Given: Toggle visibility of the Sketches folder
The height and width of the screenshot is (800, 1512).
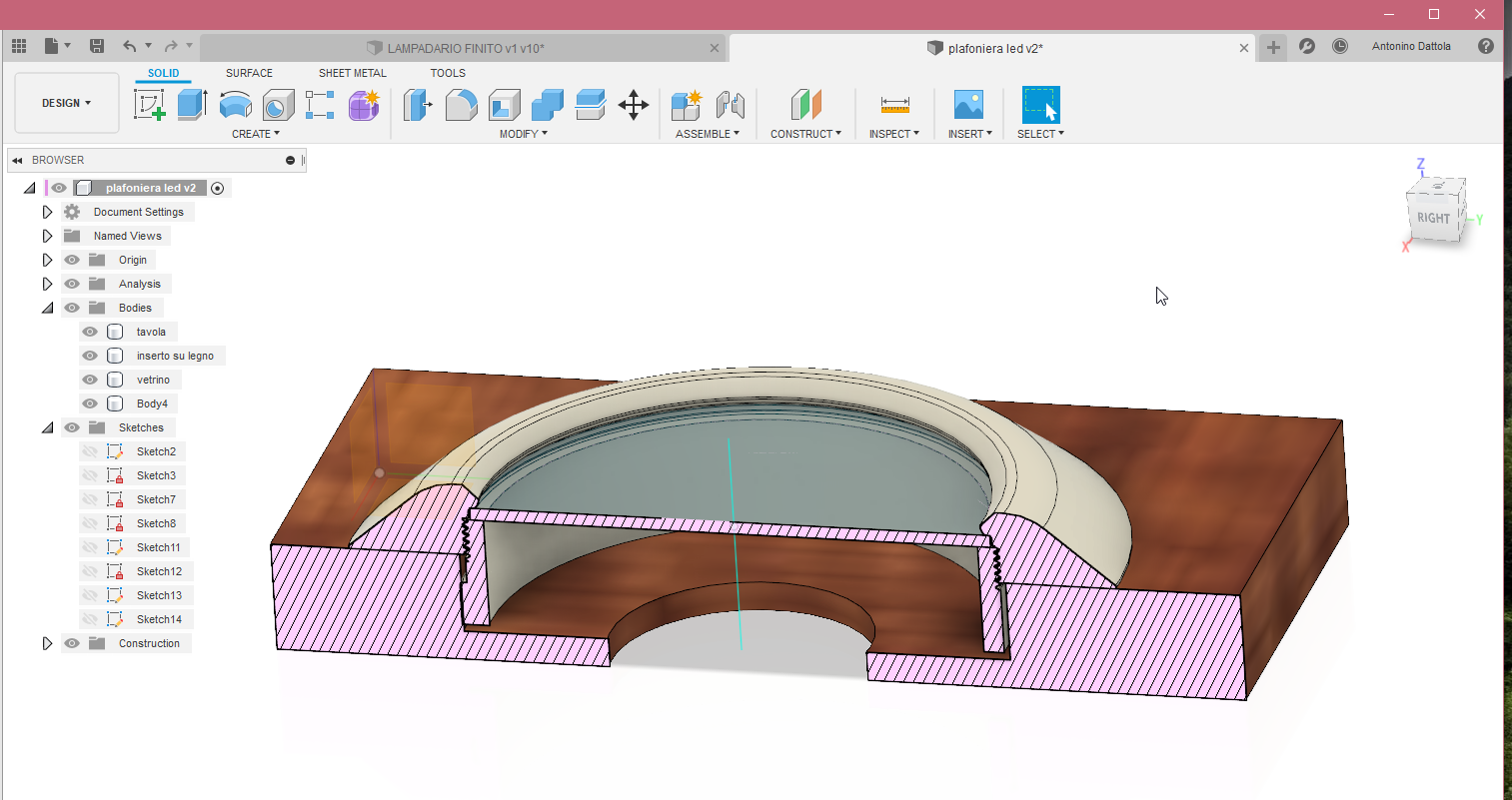Looking at the screenshot, I should pos(72,427).
